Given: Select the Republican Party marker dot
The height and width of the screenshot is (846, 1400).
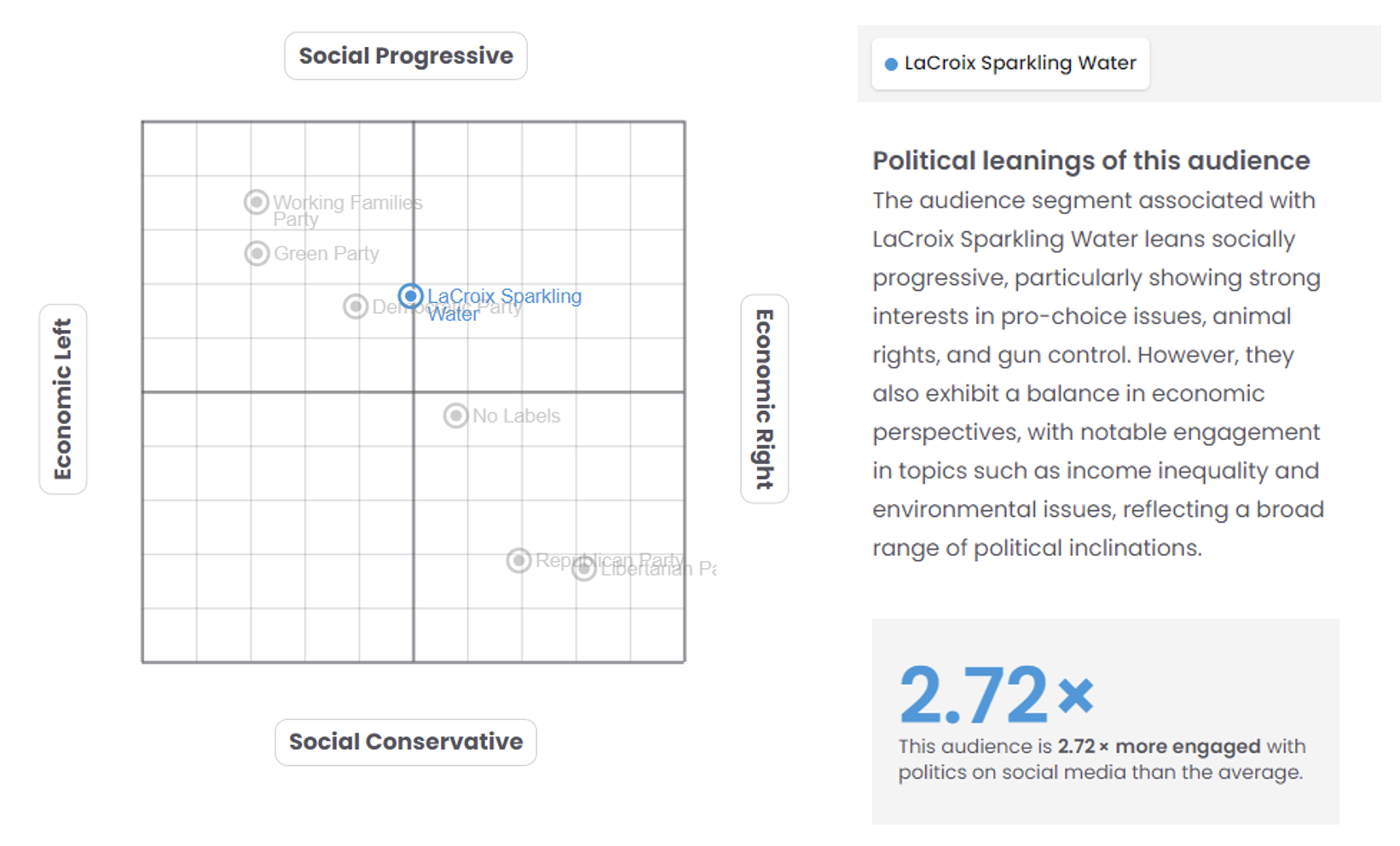Looking at the screenshot, I should point(518,560).
